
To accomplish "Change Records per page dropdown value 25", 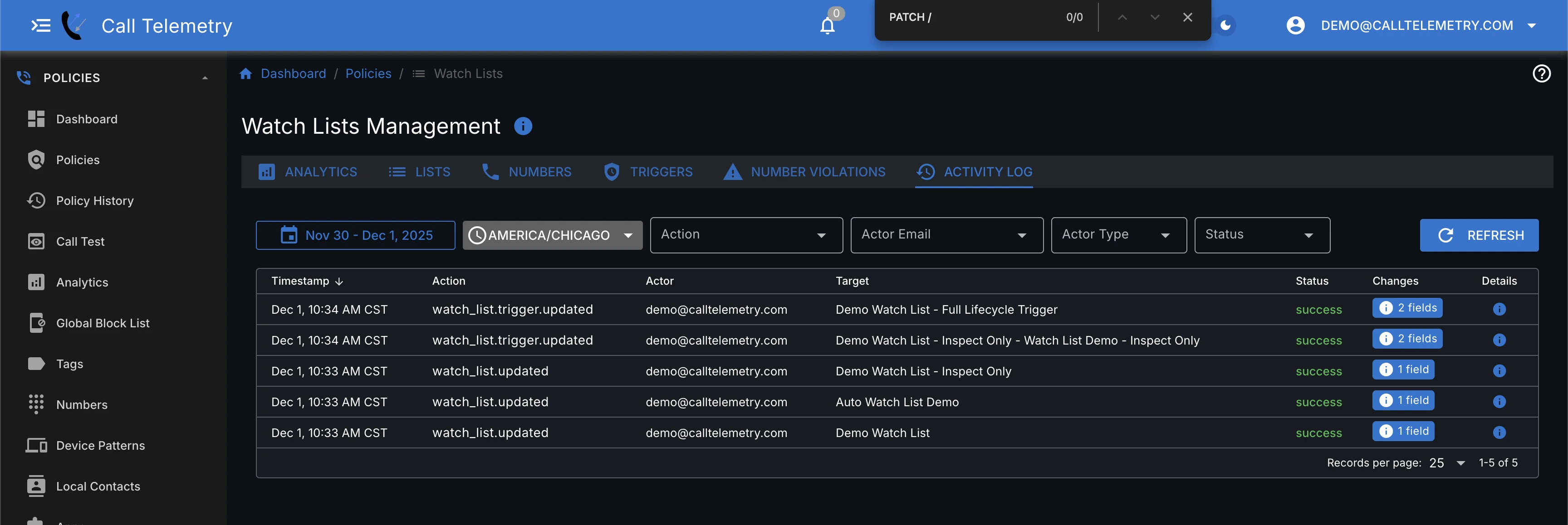I will (1447, 463).
